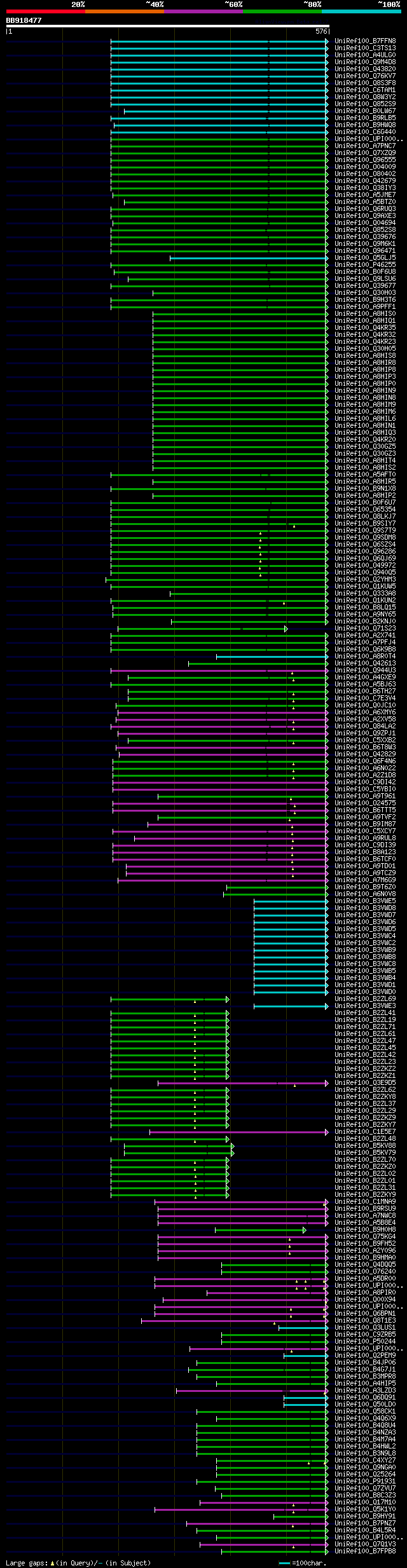Select the UniRef100_C6G440 label
407x1568 pixels.
point(365,132)
